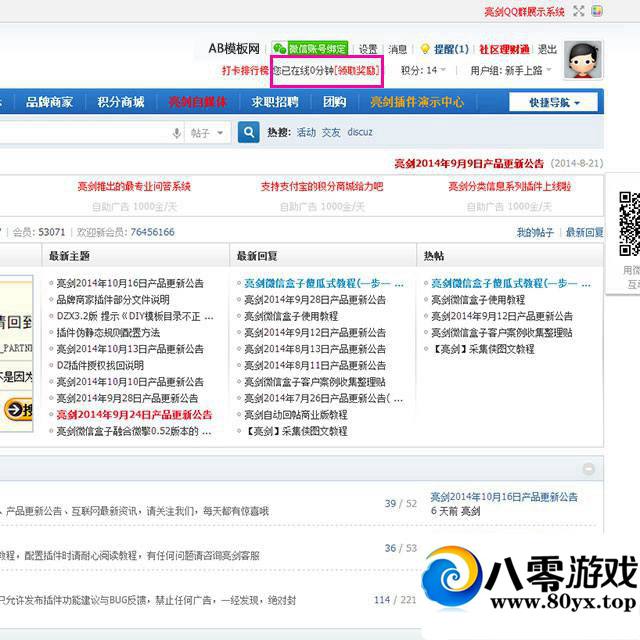Click the green WeChat account binding icon

pos(279,49)
